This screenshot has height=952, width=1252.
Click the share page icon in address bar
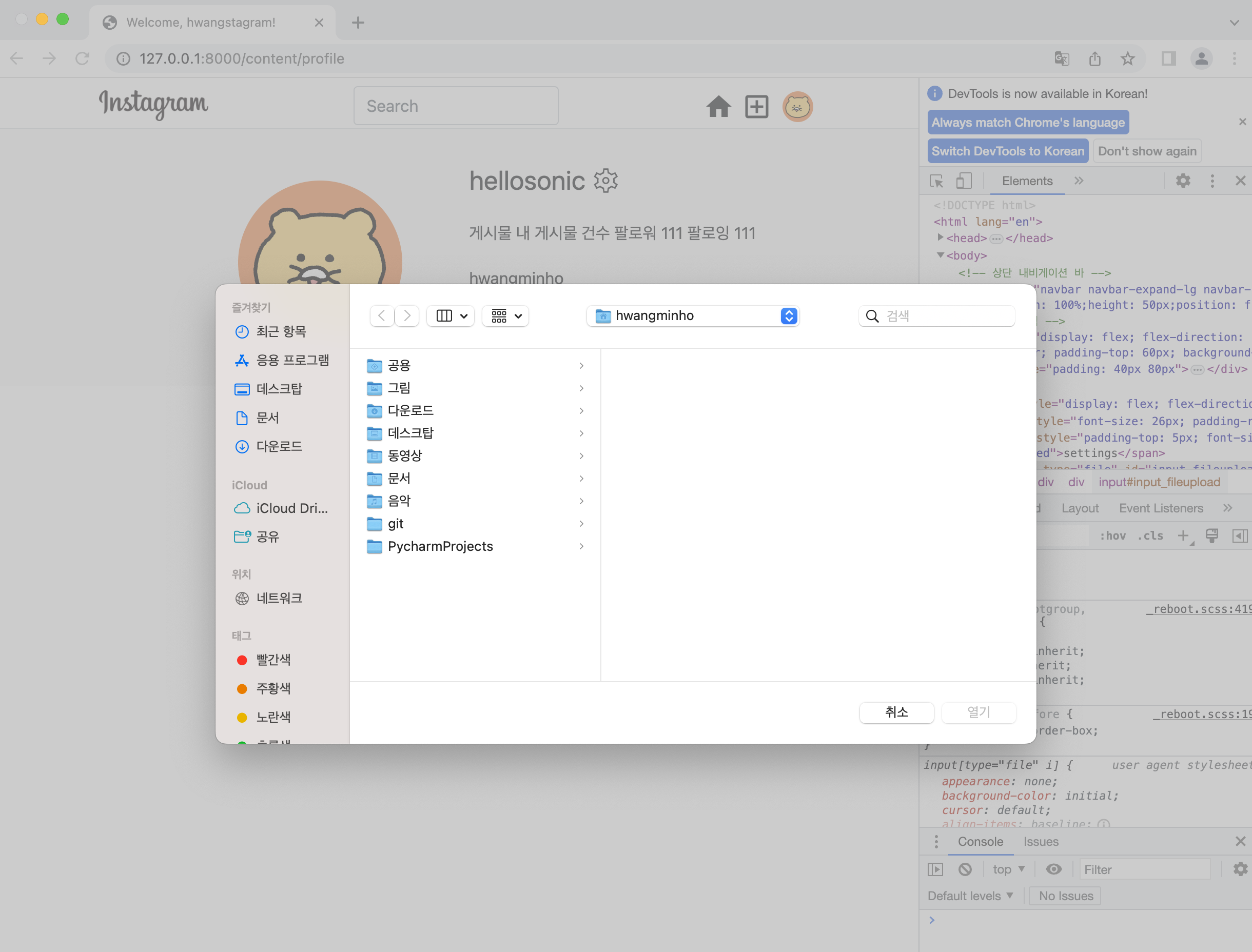tap(1094, 58)
